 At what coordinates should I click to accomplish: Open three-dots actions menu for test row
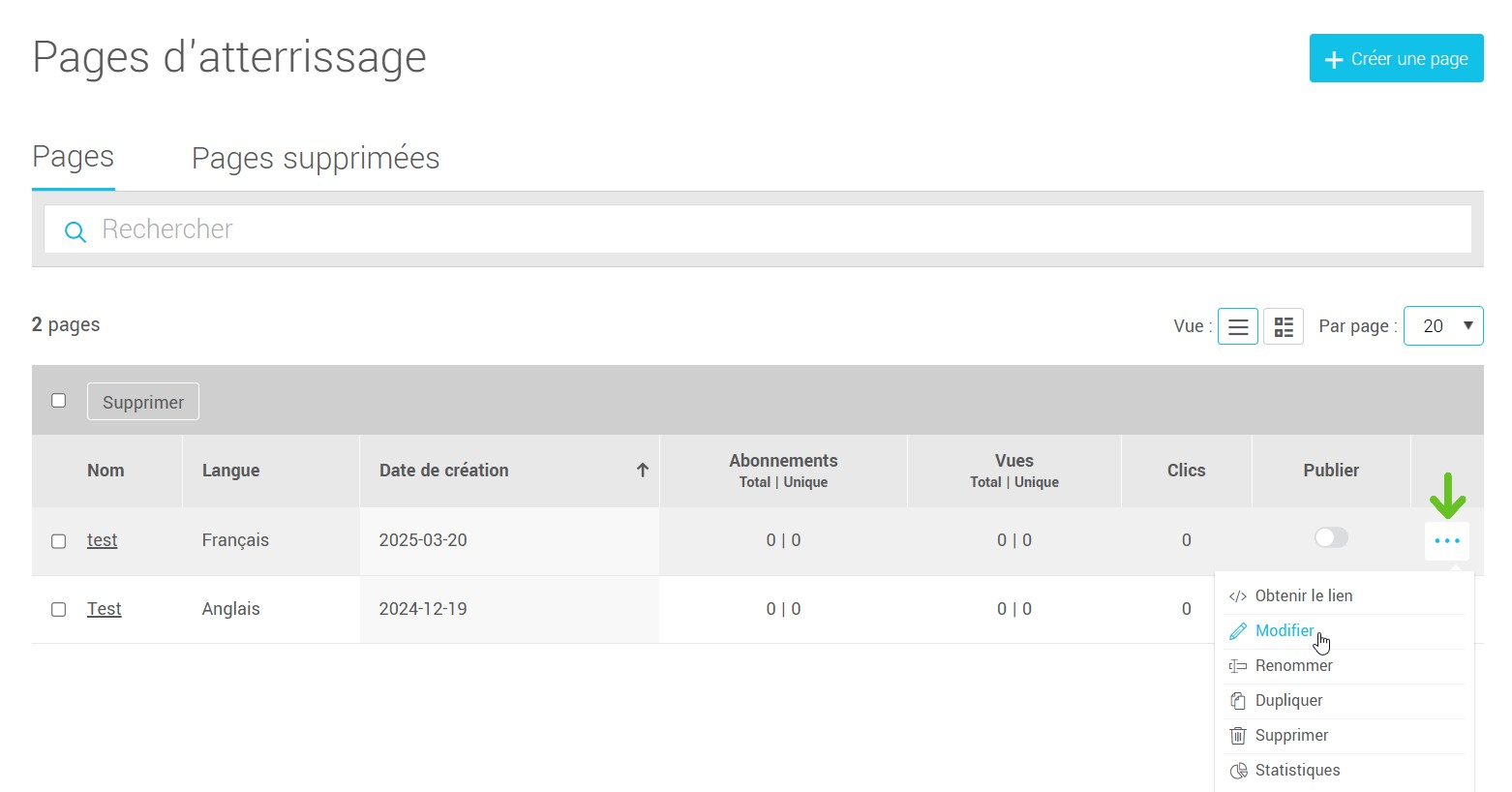click(1446, 541)
